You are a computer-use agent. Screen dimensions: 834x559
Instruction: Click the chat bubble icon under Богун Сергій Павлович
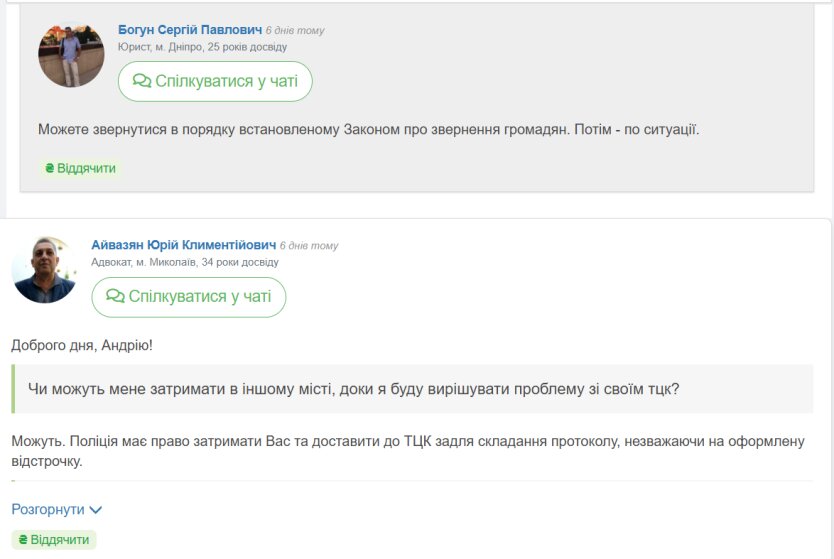[142, 81]
